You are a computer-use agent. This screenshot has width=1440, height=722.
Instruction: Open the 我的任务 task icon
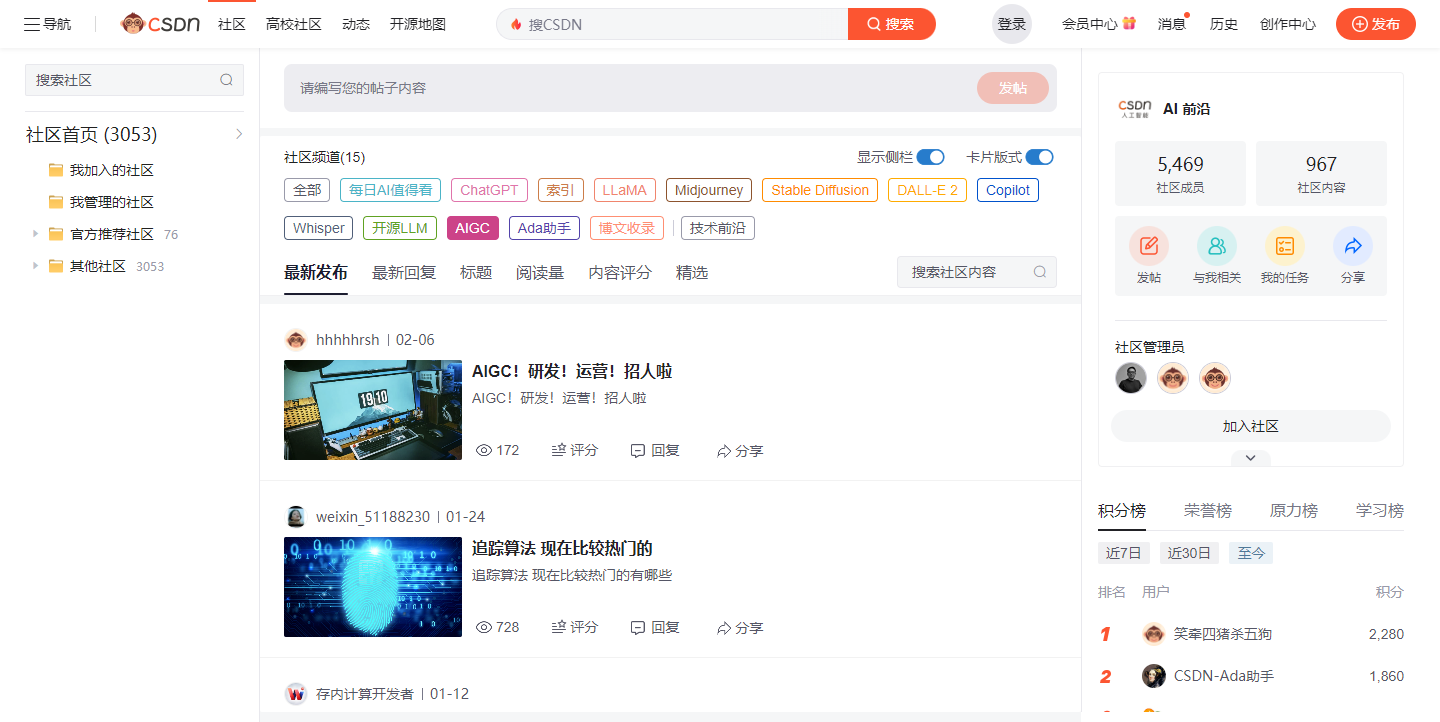click(1285, 245)
